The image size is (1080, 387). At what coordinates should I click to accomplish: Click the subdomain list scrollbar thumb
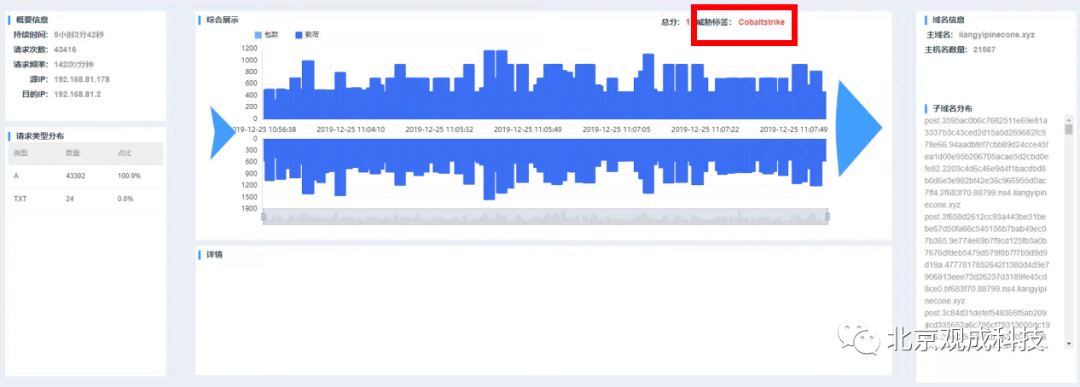tap(1068, 129)
